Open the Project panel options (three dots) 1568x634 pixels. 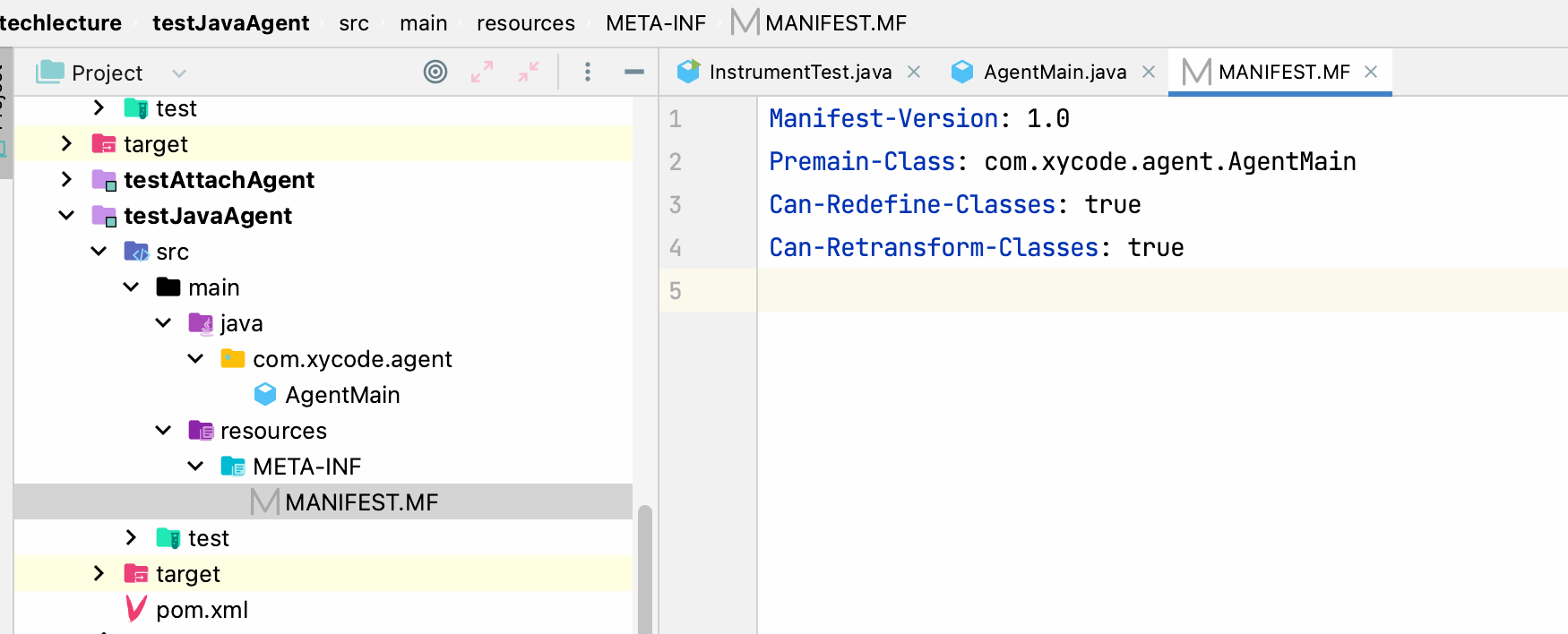[588, 72]
